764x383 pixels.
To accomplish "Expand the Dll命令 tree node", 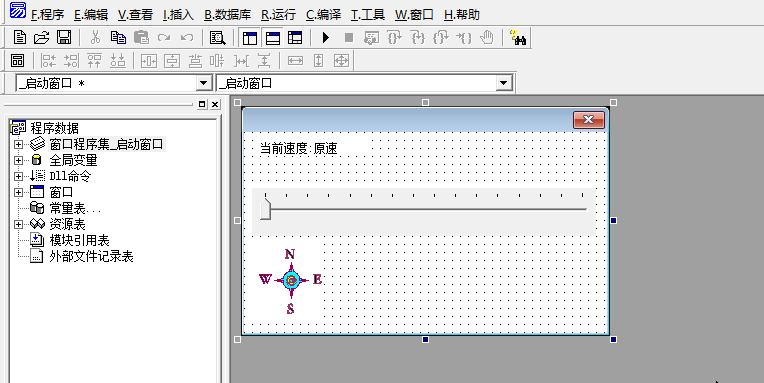I will point(19,176).
